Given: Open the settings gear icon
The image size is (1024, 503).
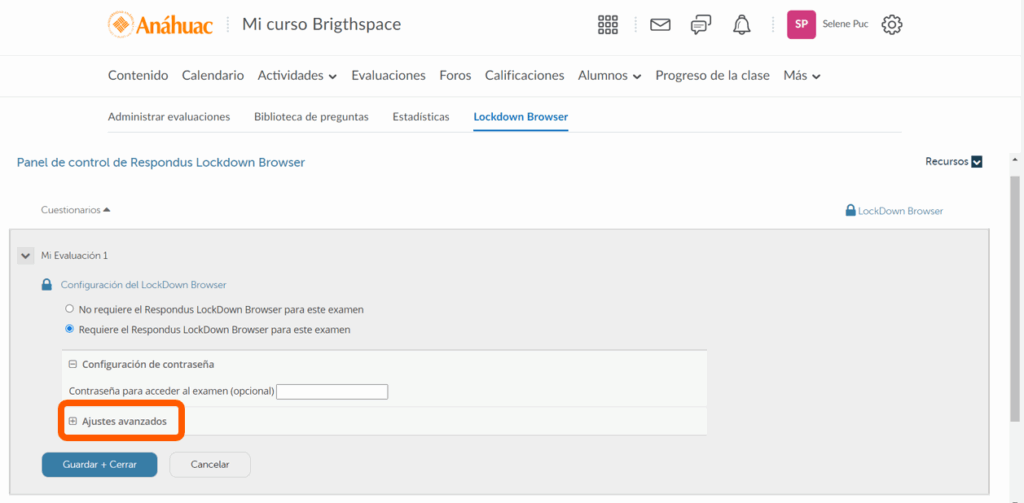Looking at the screenshot, I should 892,25.
